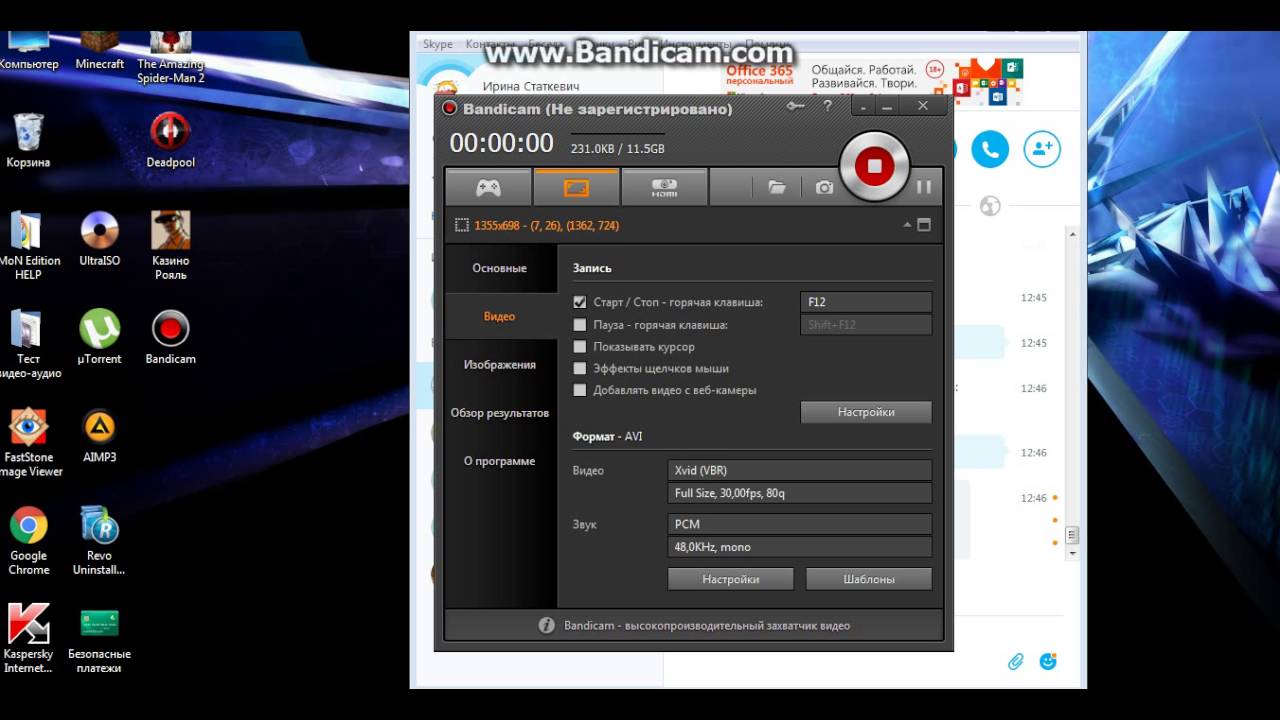This screenshot has width=1280, height=720.
Task: Open Deadpool desktop shortcut
Action: pyautogui.click(x=171, y=141)
